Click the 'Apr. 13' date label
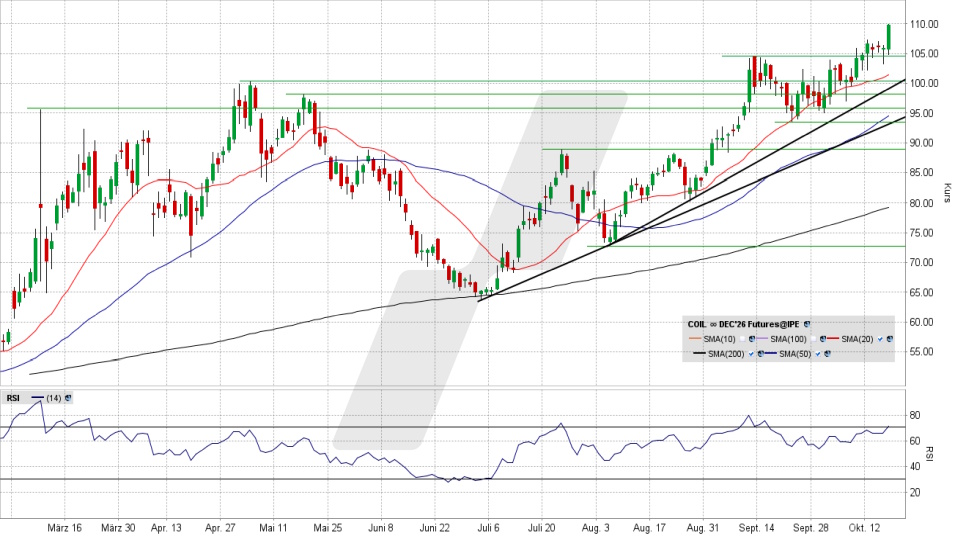 (166, 528)
